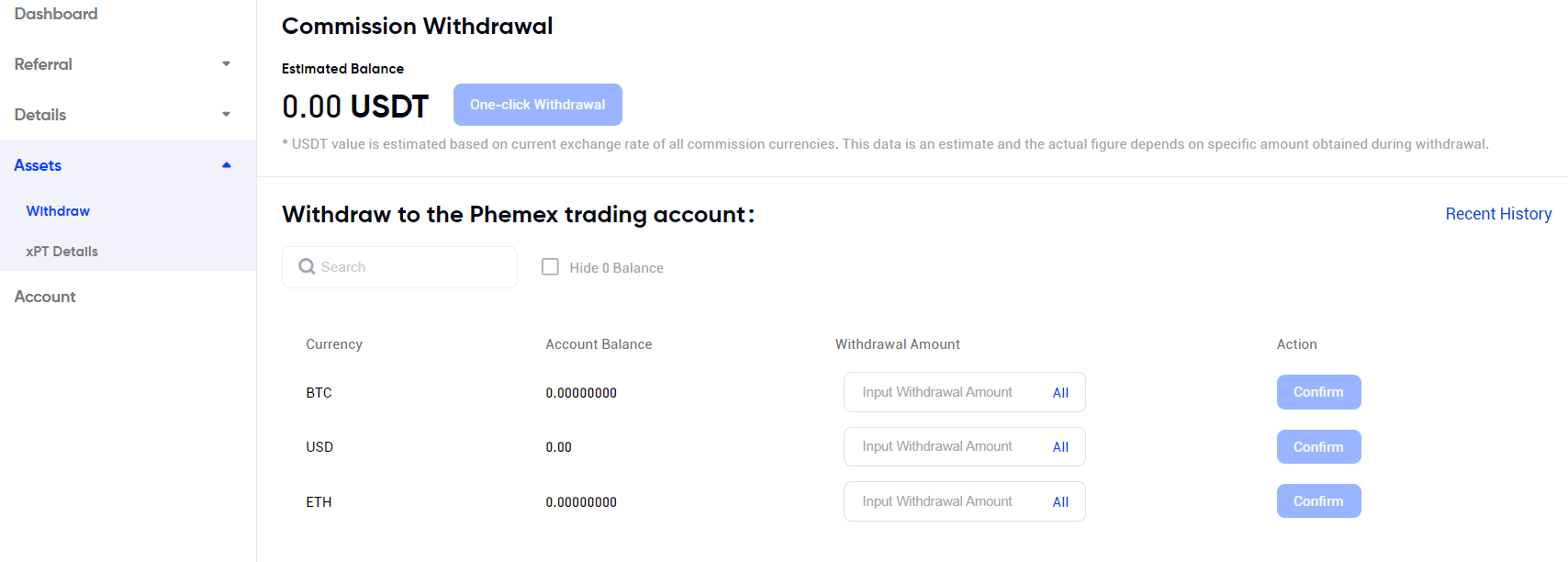Collapse the Assets section arrow
Image resolution: width=1568 pixels, height=562 pixels.
tap(226, 165)
